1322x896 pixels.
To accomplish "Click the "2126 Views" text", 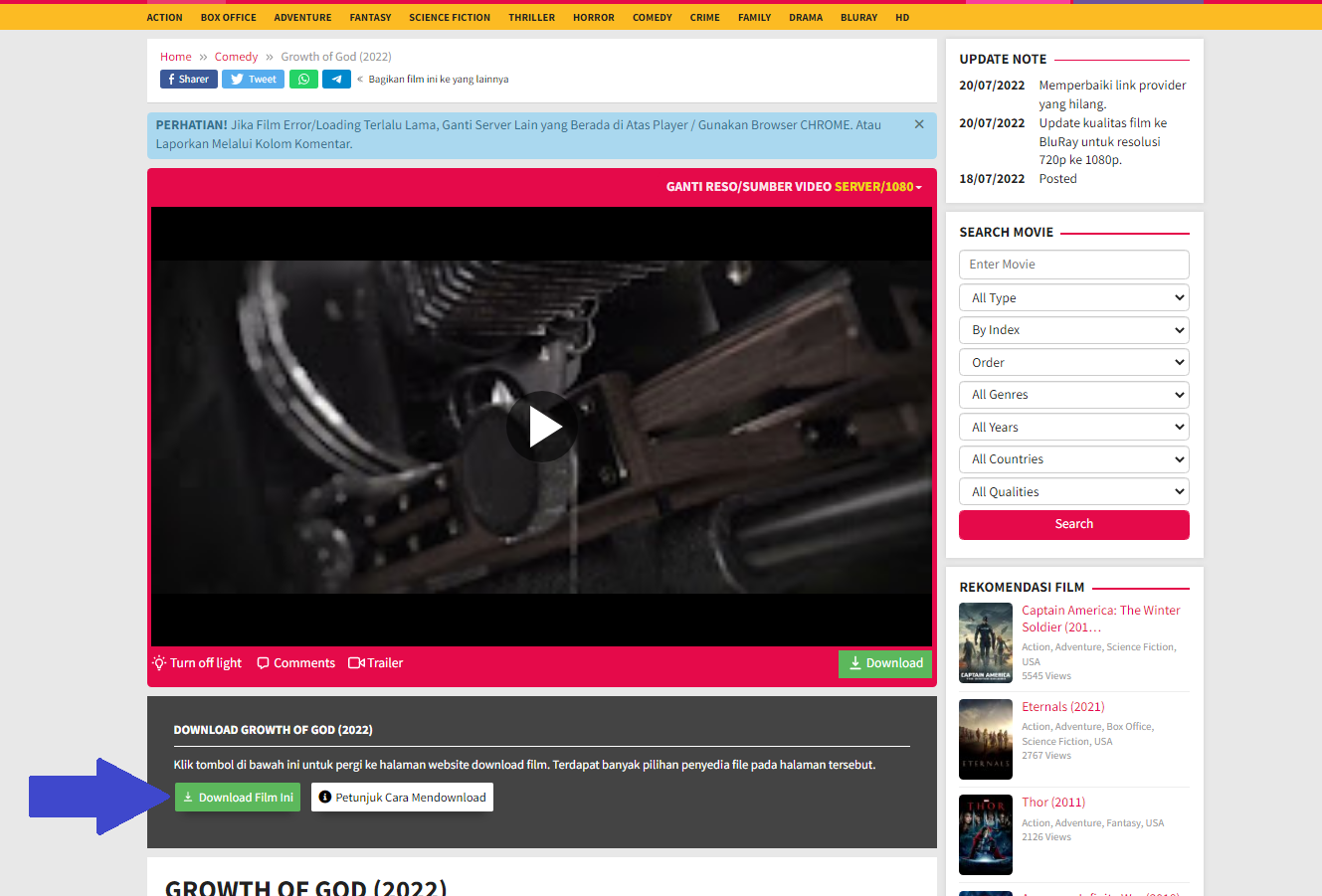I will point(1046,837).
